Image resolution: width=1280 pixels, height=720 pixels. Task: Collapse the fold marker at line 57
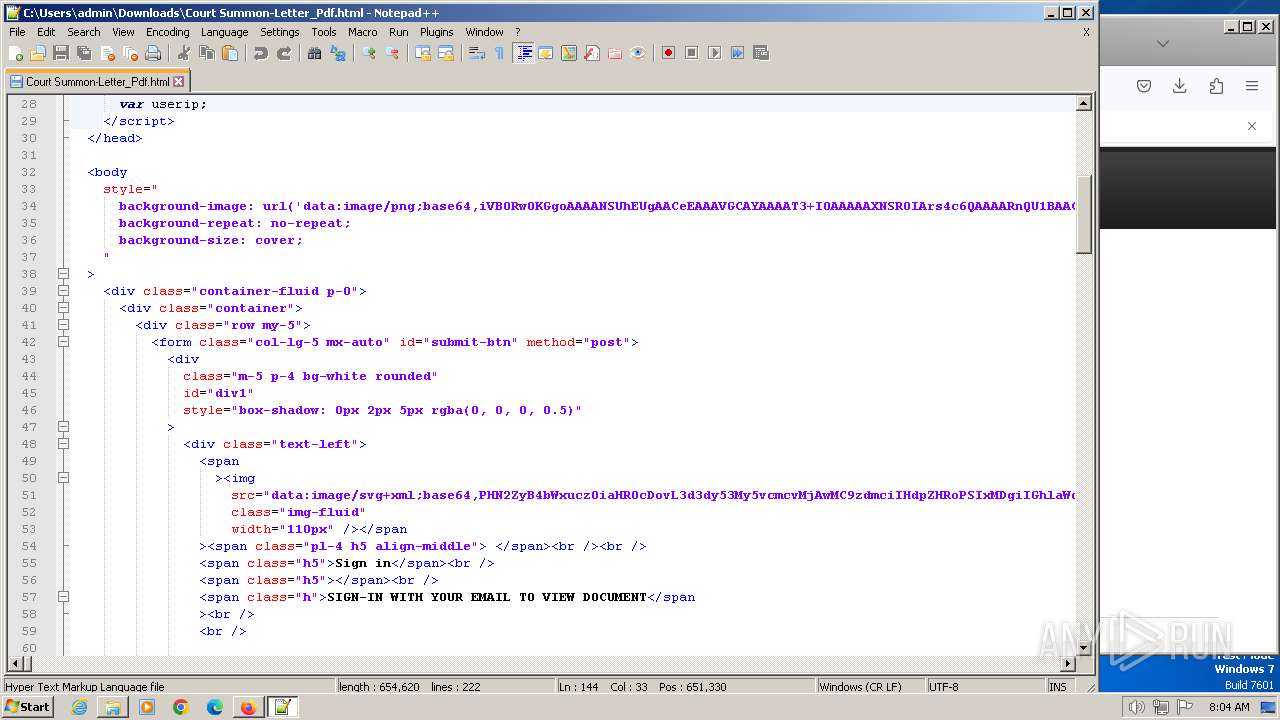point(63,597)
